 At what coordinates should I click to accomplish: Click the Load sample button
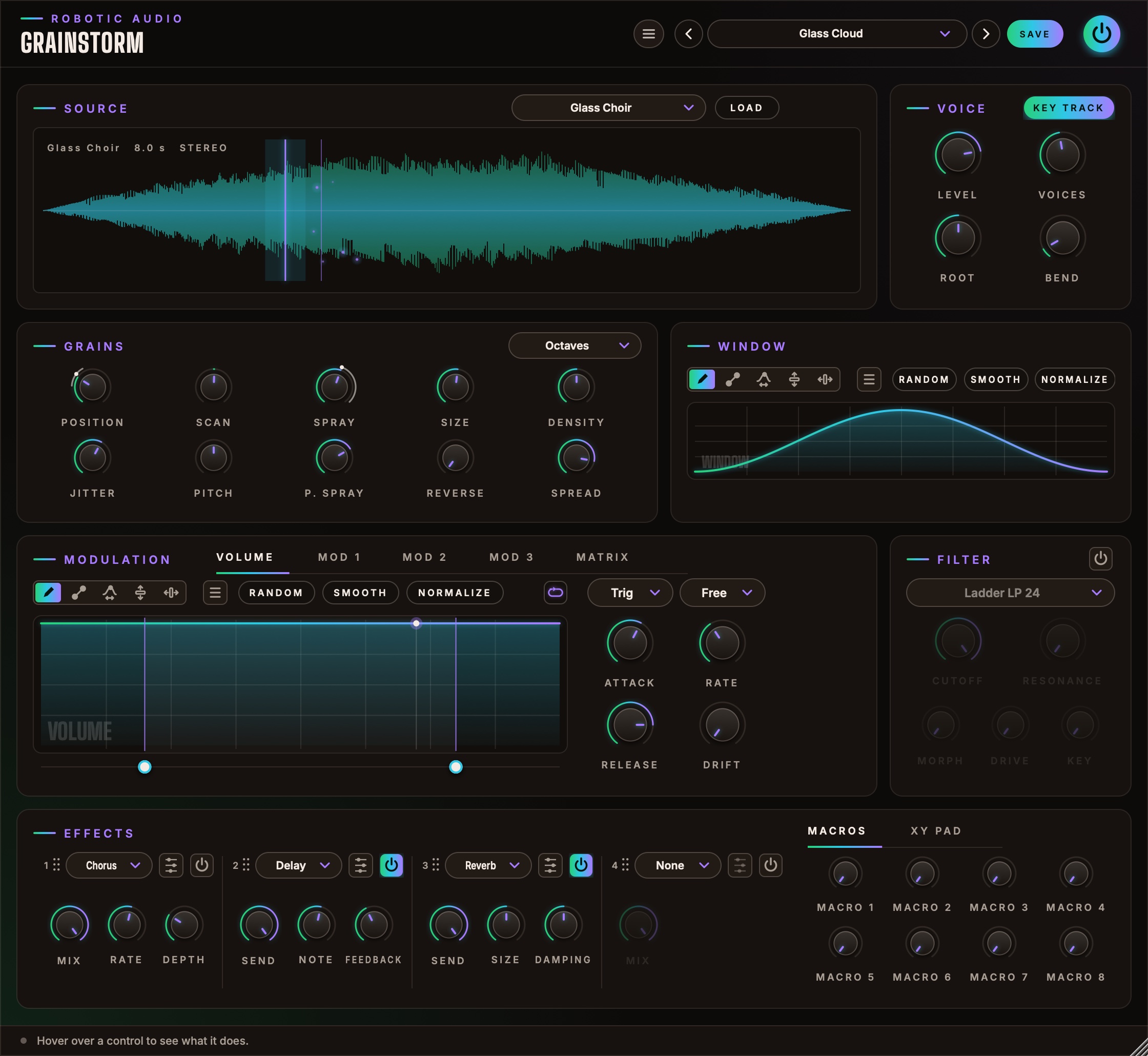[x=747, y=108]
